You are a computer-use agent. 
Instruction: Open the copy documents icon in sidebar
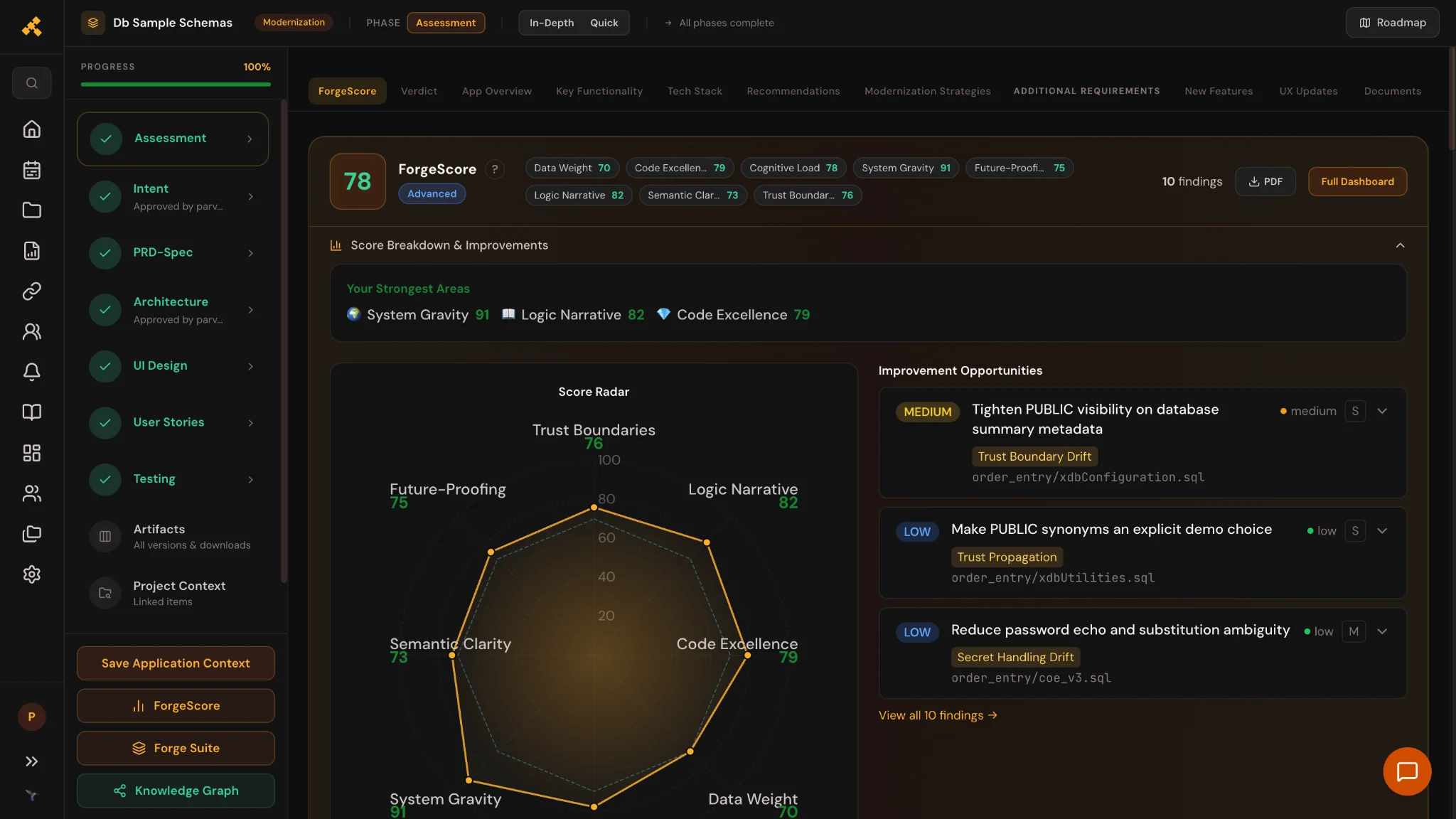tap(31, 534)
